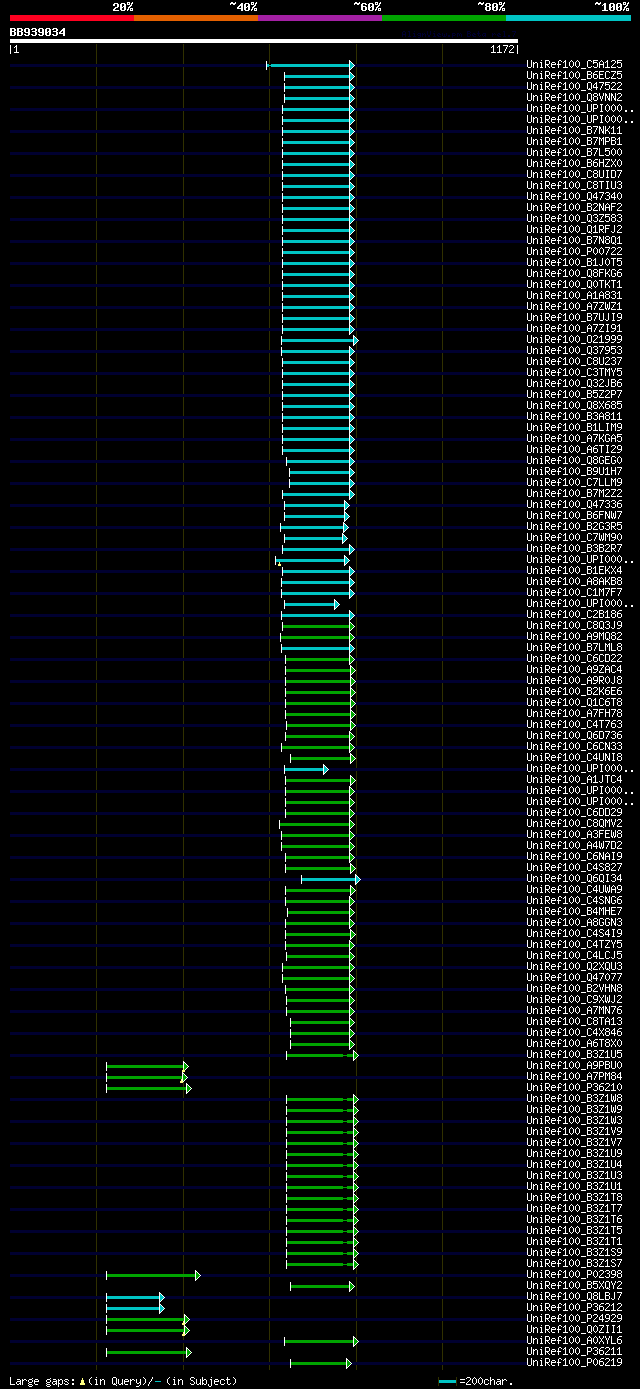This screenshot has width=640, height=1389.
Task: Open the UniRef100_P24929 entry
Action: (x=574, y=1318)
